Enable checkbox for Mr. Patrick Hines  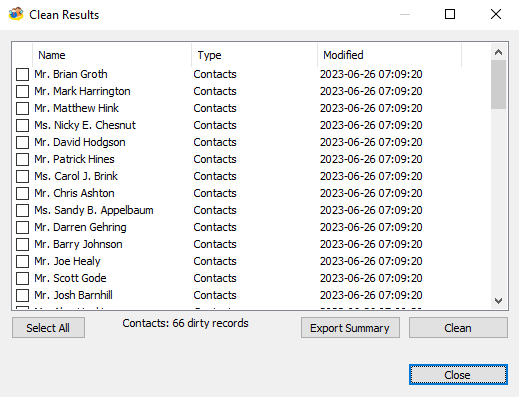click(22, 159)
